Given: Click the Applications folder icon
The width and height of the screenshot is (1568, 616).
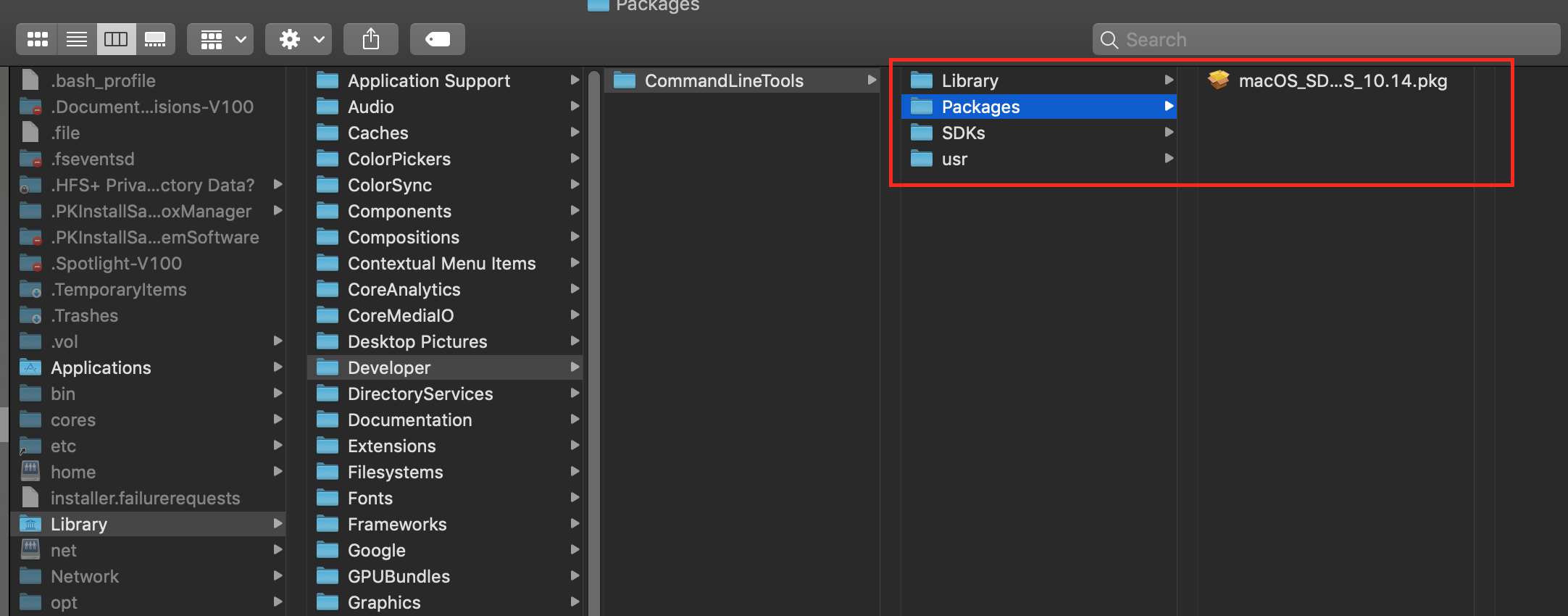Looking at the screenshot, I should coord(30,367).
